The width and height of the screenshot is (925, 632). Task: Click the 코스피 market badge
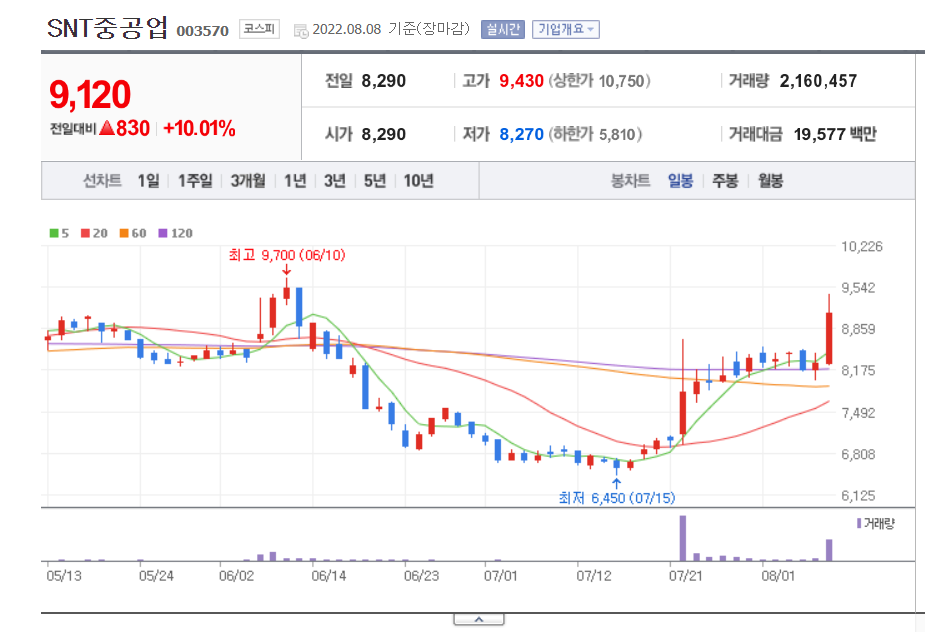259,29
